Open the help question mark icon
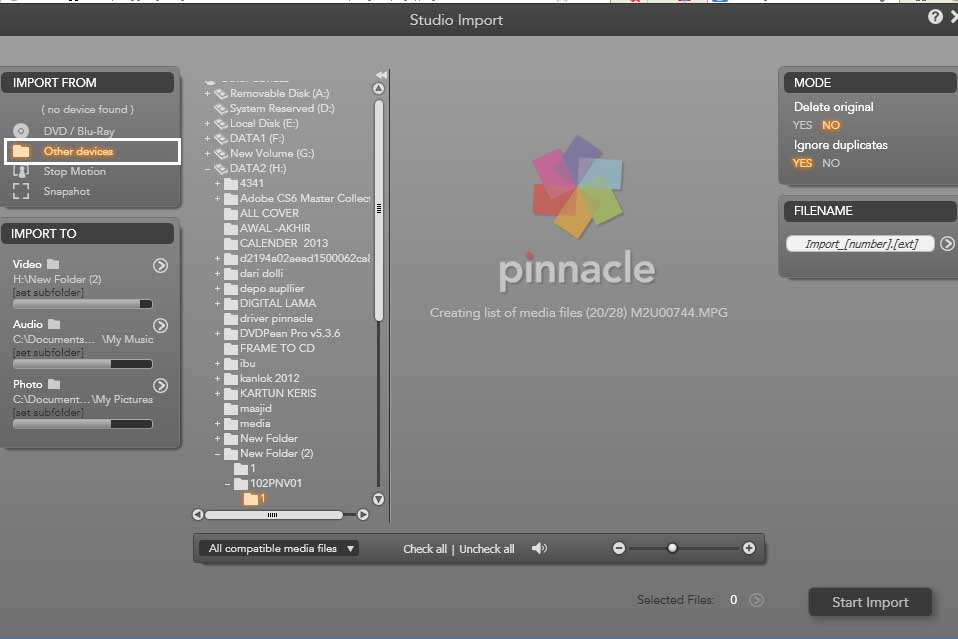This screenshot has width=958, height=639. [x=935, y=17]
